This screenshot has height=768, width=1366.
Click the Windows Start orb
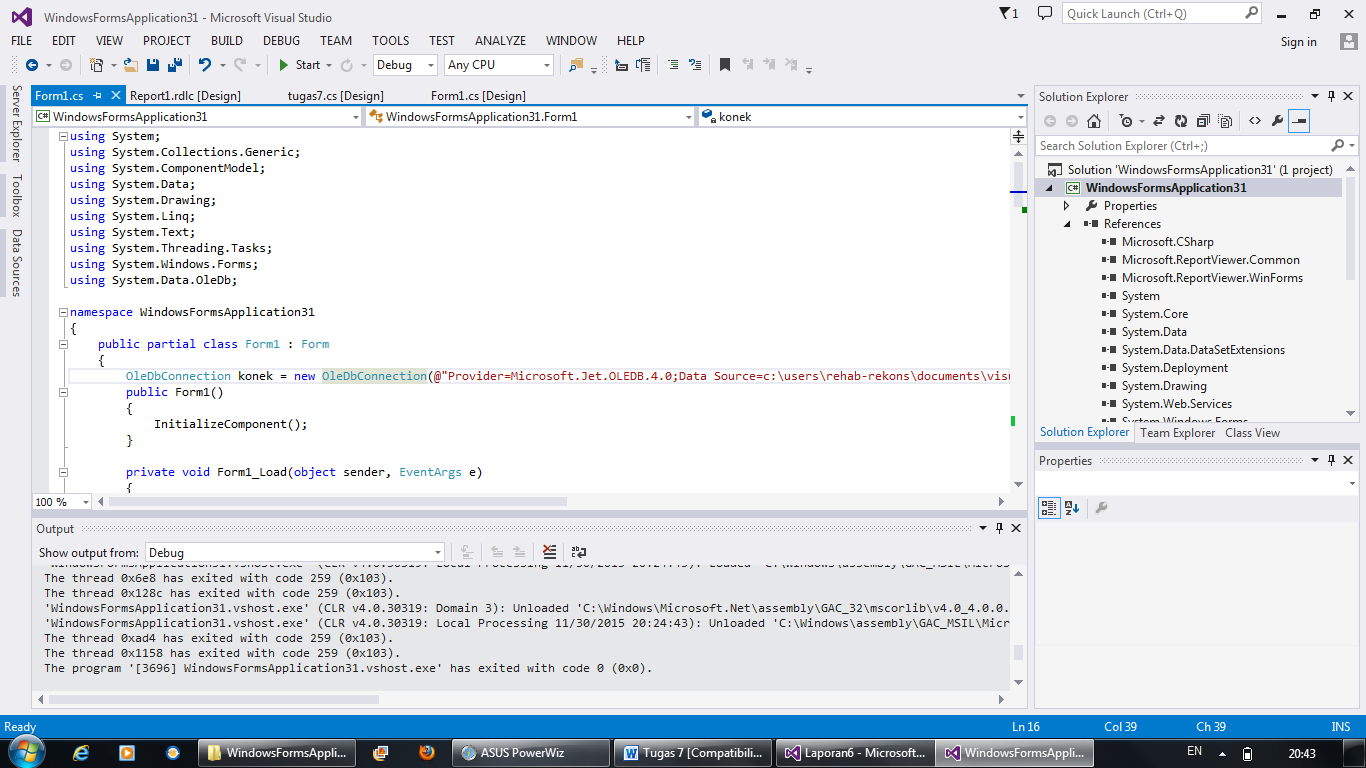click(26, 751)
